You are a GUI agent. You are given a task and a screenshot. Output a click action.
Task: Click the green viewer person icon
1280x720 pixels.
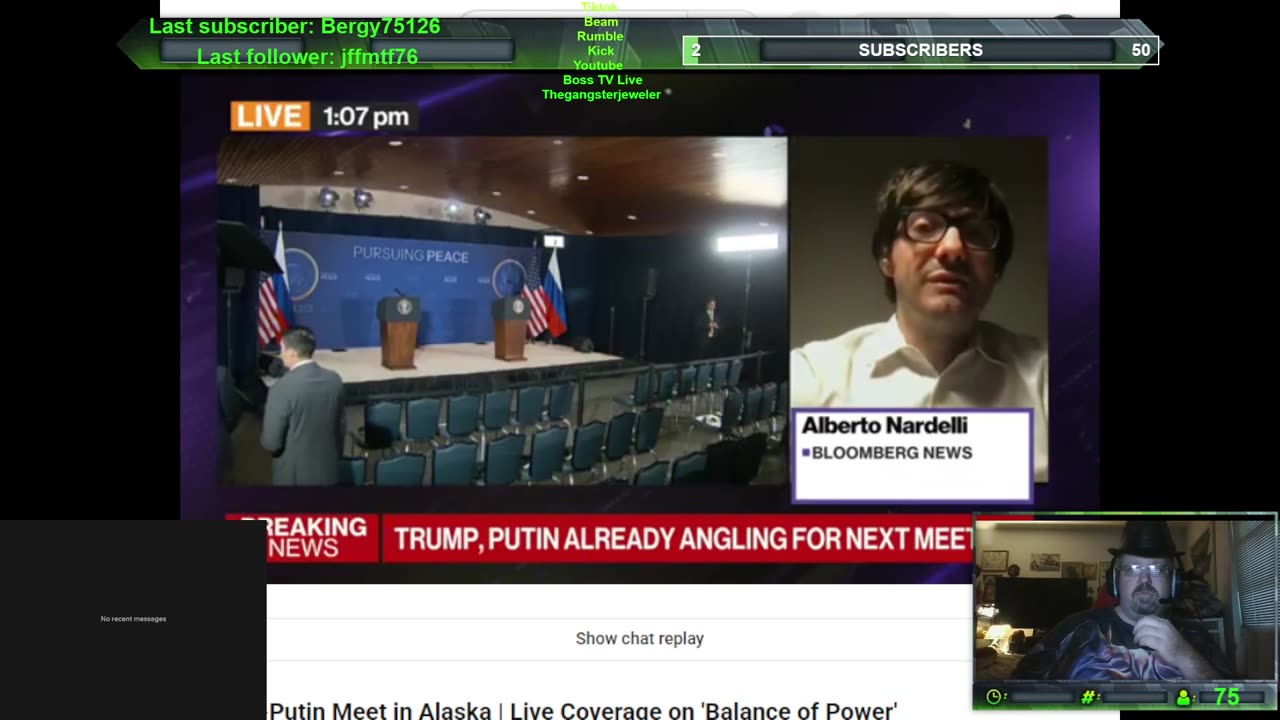point(1183,697)
